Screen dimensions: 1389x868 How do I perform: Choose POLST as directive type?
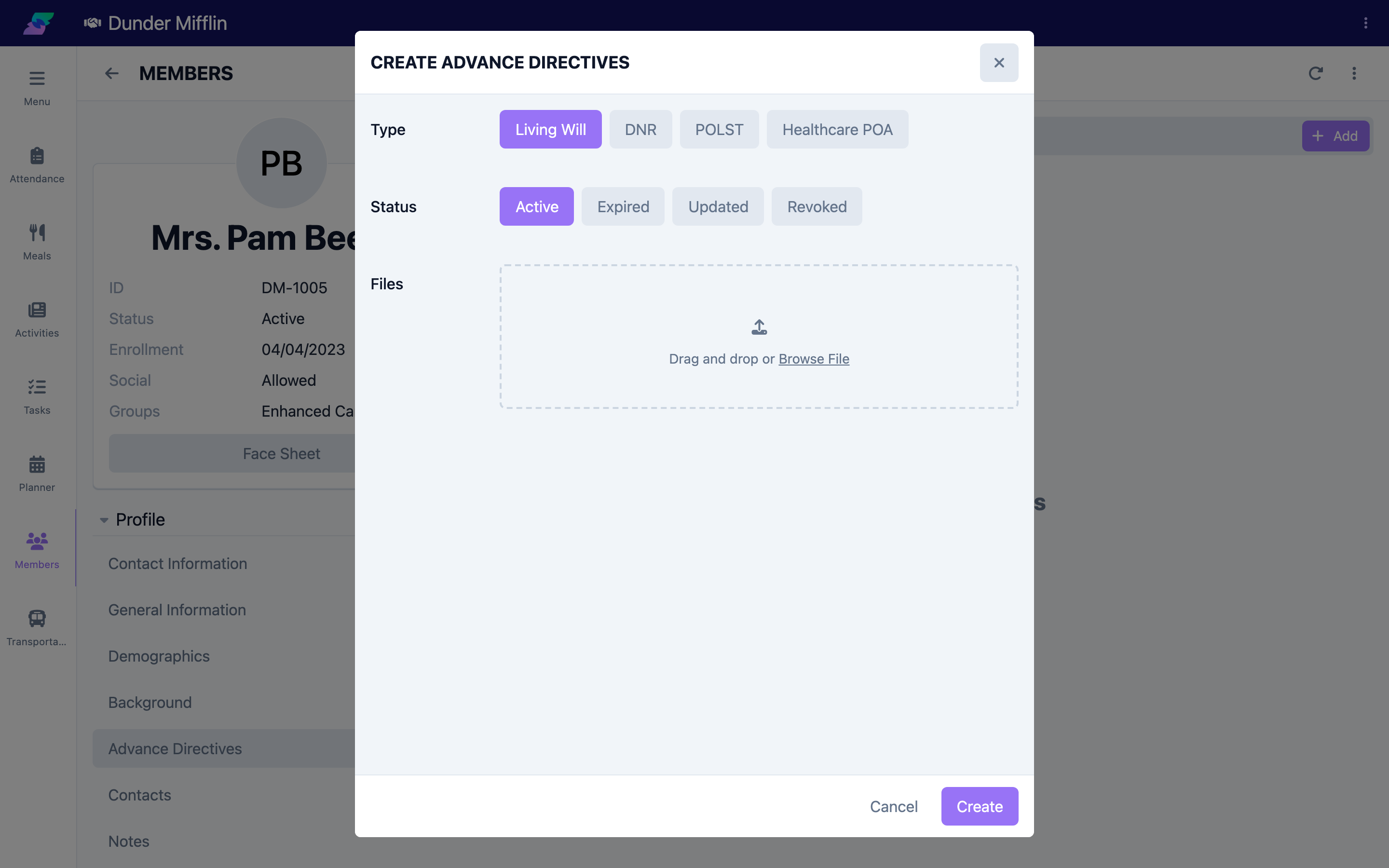pos(719,129)
